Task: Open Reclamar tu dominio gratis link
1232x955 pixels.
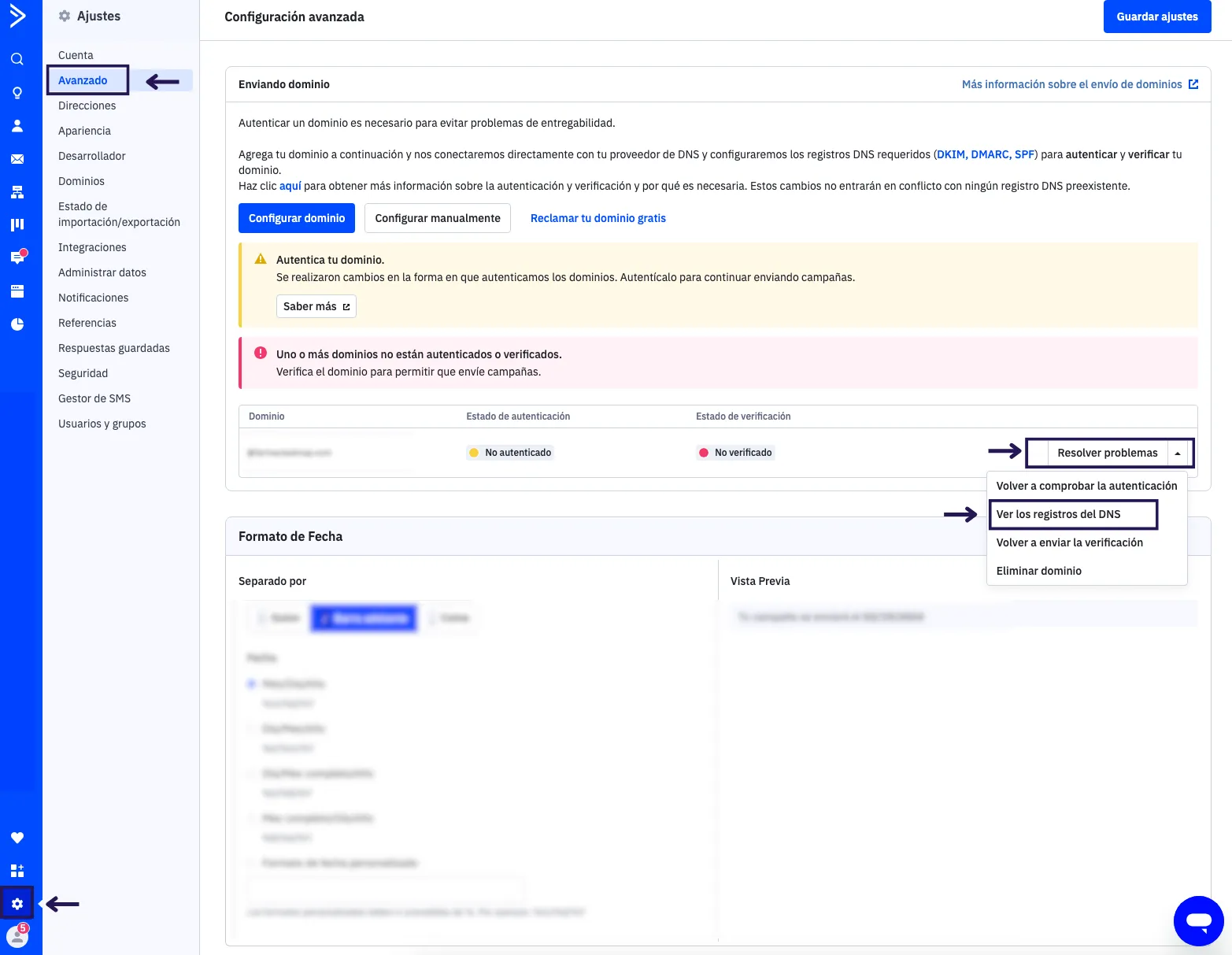Action: tap(598, 218)
